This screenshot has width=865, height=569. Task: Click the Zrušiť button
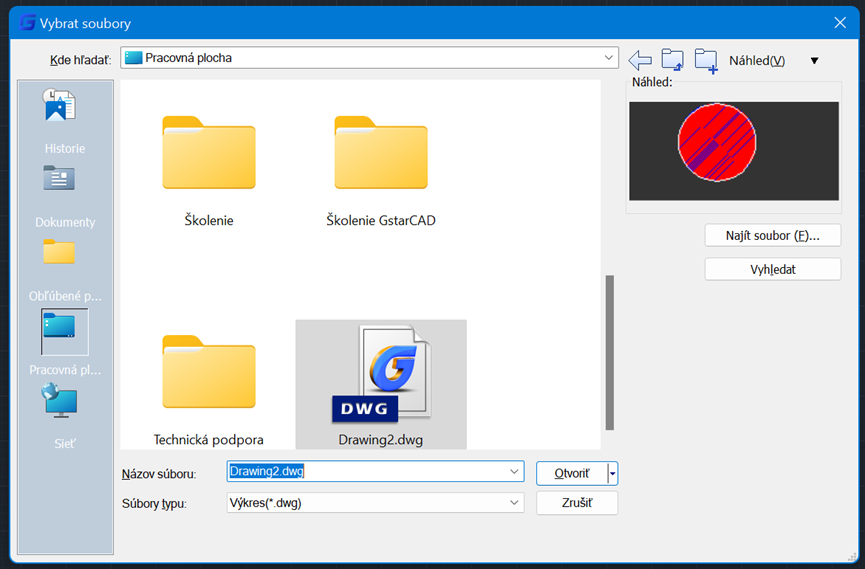577,503
